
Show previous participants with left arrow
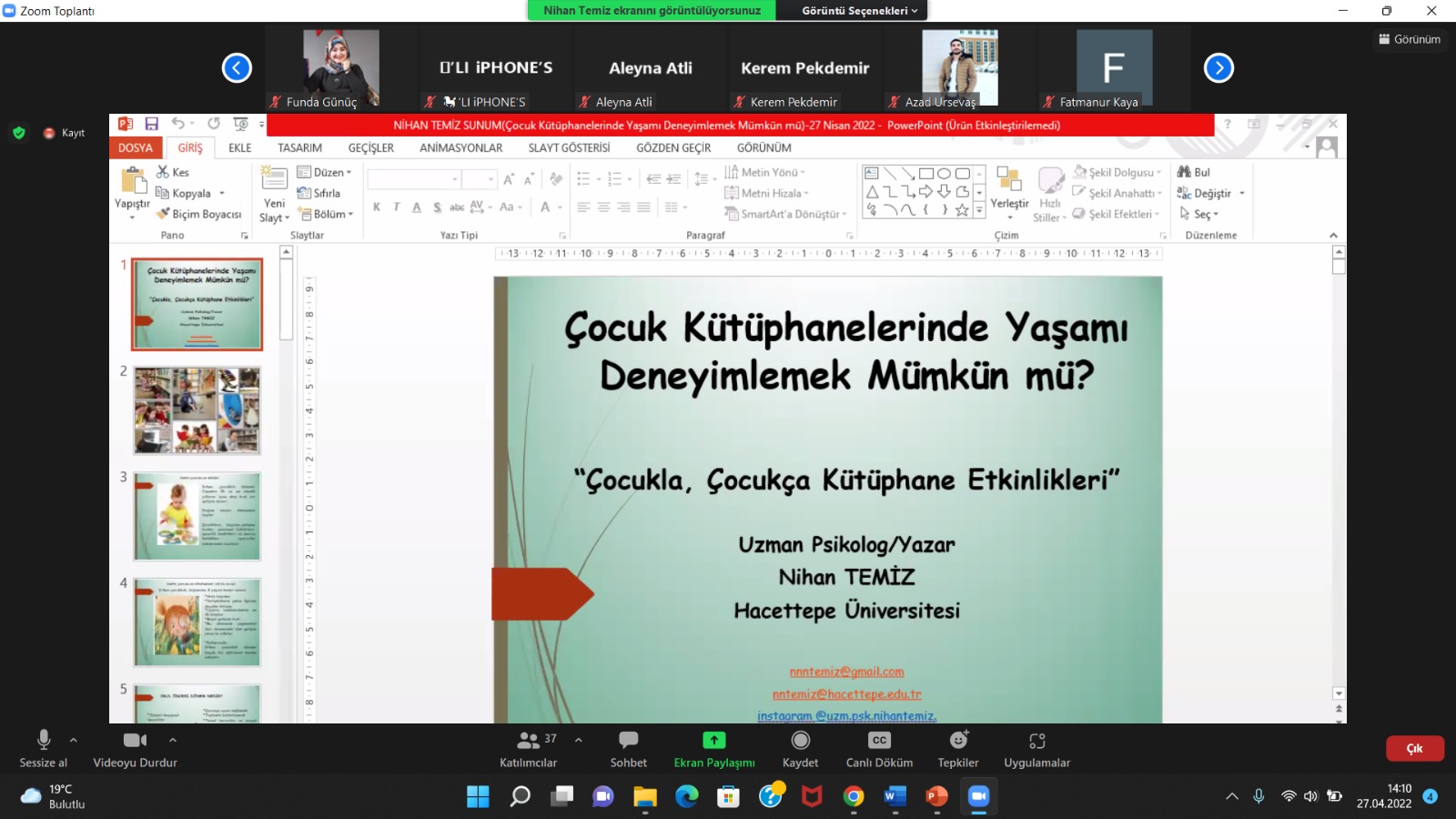point(237,68)
